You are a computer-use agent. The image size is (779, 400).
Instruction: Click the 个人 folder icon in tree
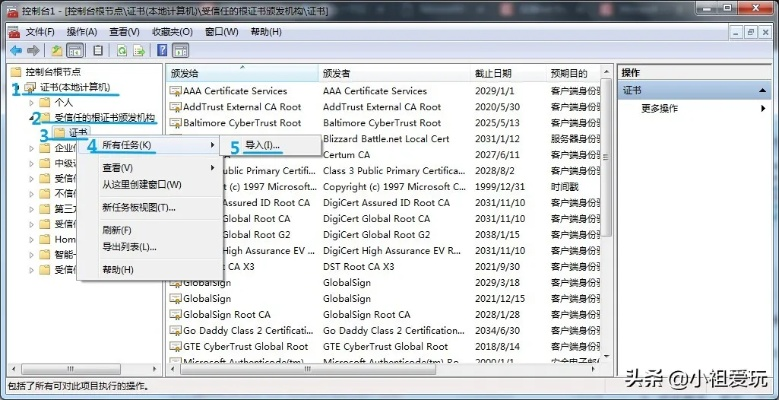pyautogui.click(x=45, y=103)
